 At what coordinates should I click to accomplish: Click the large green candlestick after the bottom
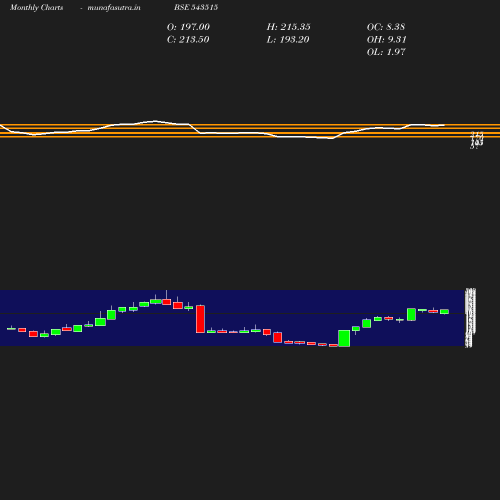coord(344,338)
